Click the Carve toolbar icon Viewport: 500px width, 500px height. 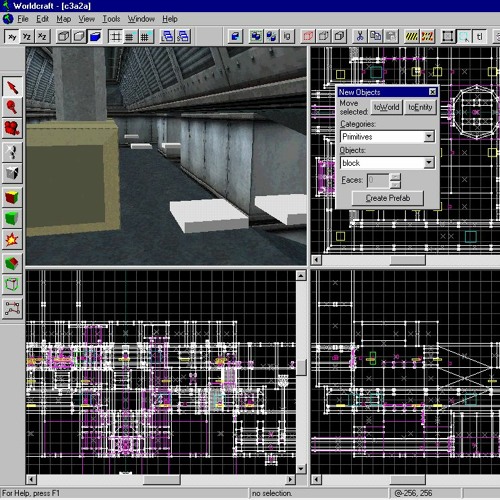click(235, 36)
